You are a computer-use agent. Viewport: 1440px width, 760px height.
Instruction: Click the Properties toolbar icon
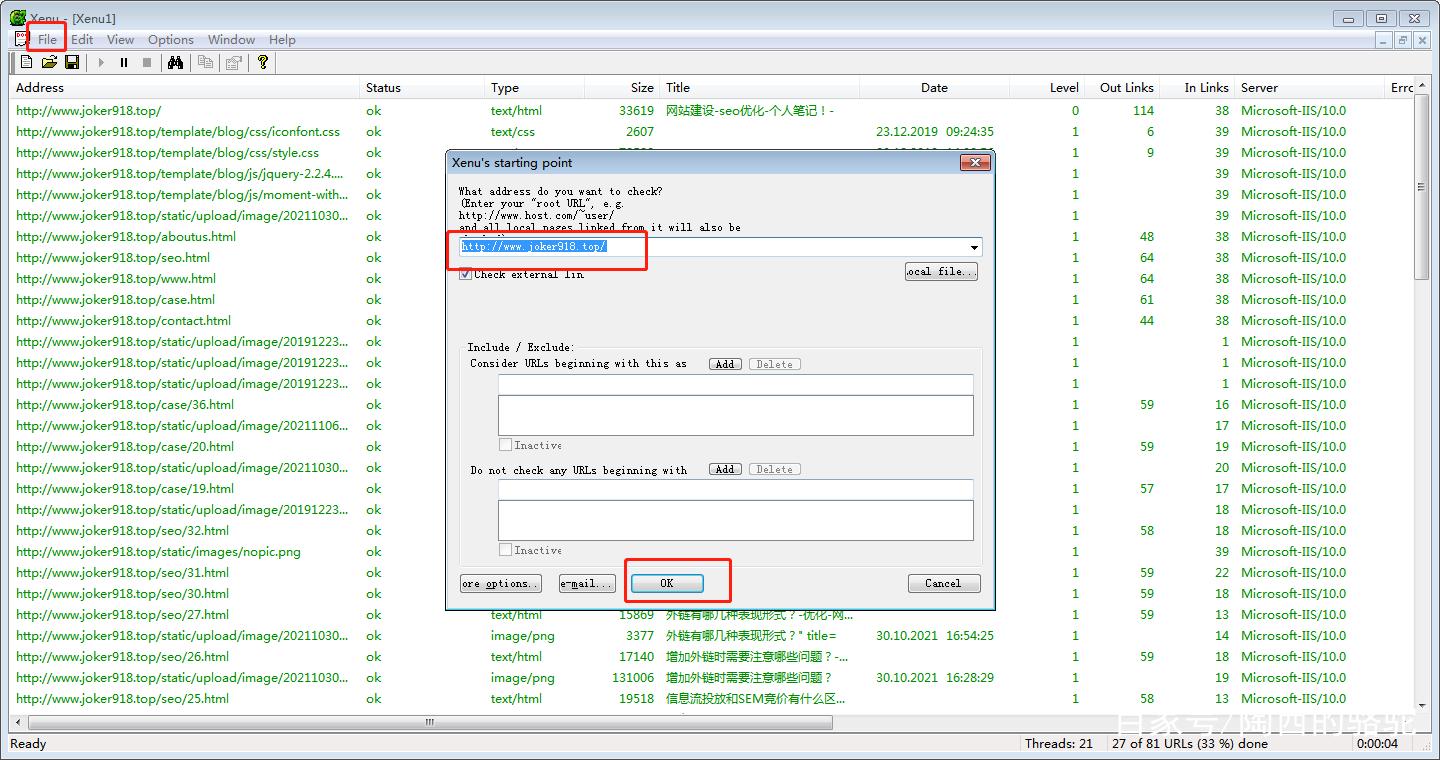tap(234, 62)
